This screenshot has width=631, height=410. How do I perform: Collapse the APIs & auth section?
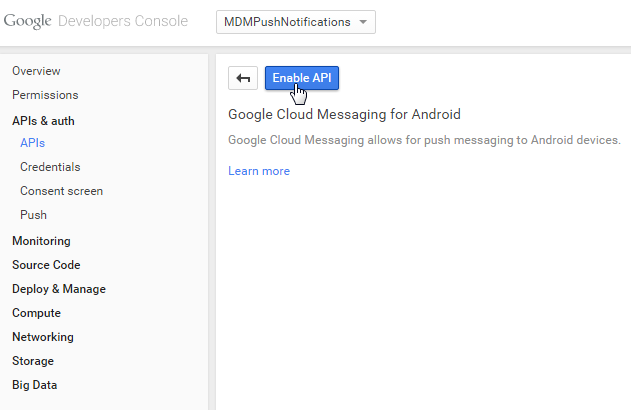(x=43, y=121)
